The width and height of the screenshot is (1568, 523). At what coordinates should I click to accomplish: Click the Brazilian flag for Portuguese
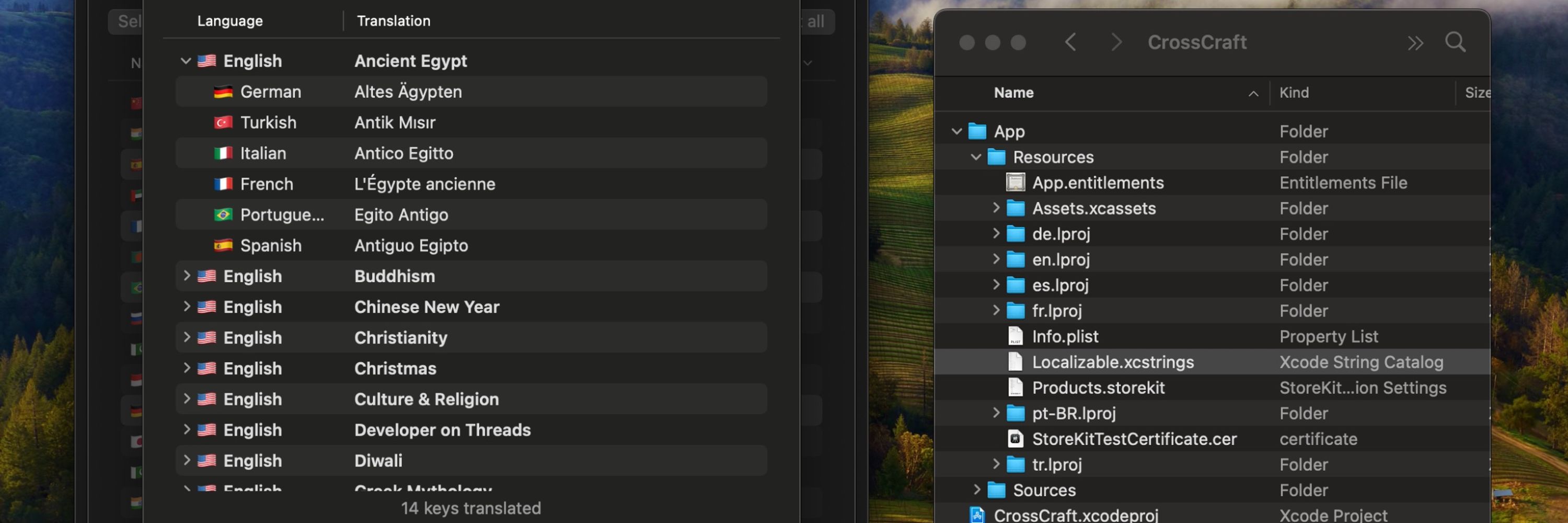[223, 215]
